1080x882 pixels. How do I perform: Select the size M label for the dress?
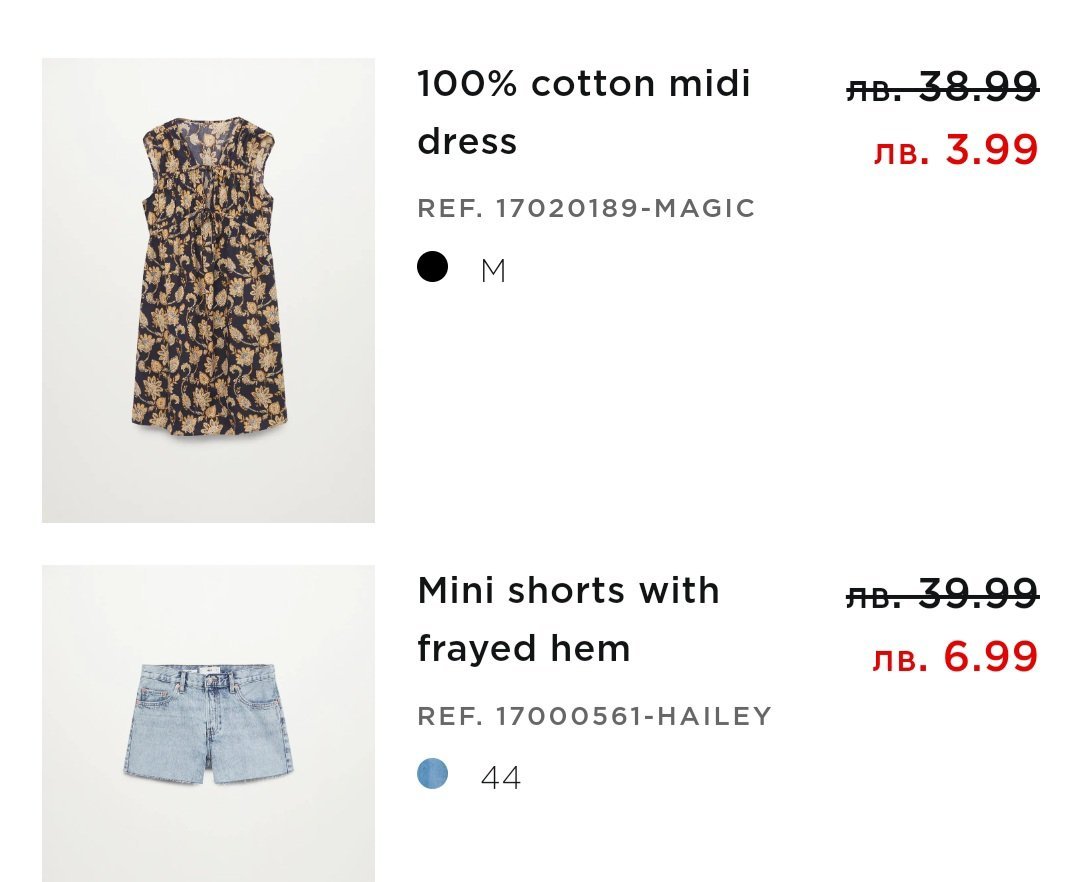coord(493,271)
